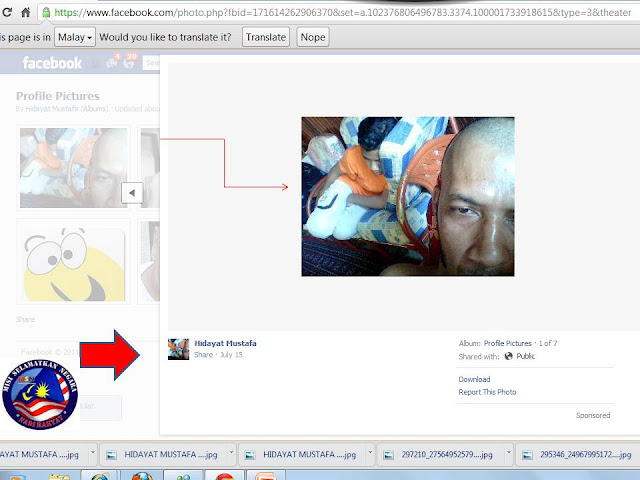The image size is (640, 480).
Task: Go to Facebook home via the logo
Action: click(52, 63)
